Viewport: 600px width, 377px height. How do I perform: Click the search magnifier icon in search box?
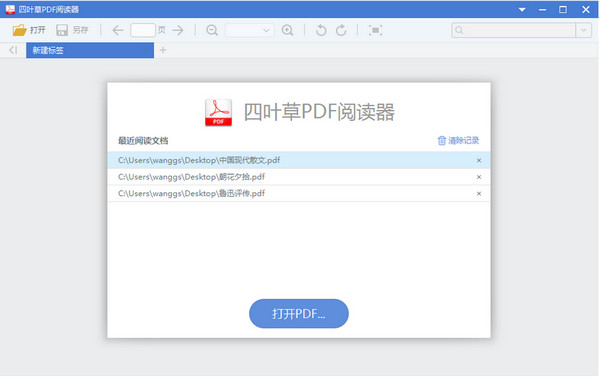click(459, 30)
